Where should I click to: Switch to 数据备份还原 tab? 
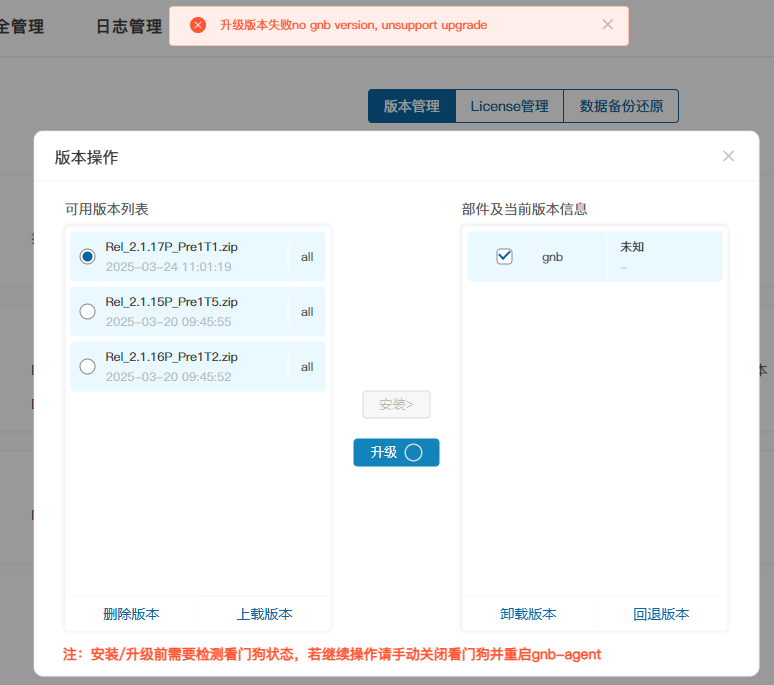point(621,106)
